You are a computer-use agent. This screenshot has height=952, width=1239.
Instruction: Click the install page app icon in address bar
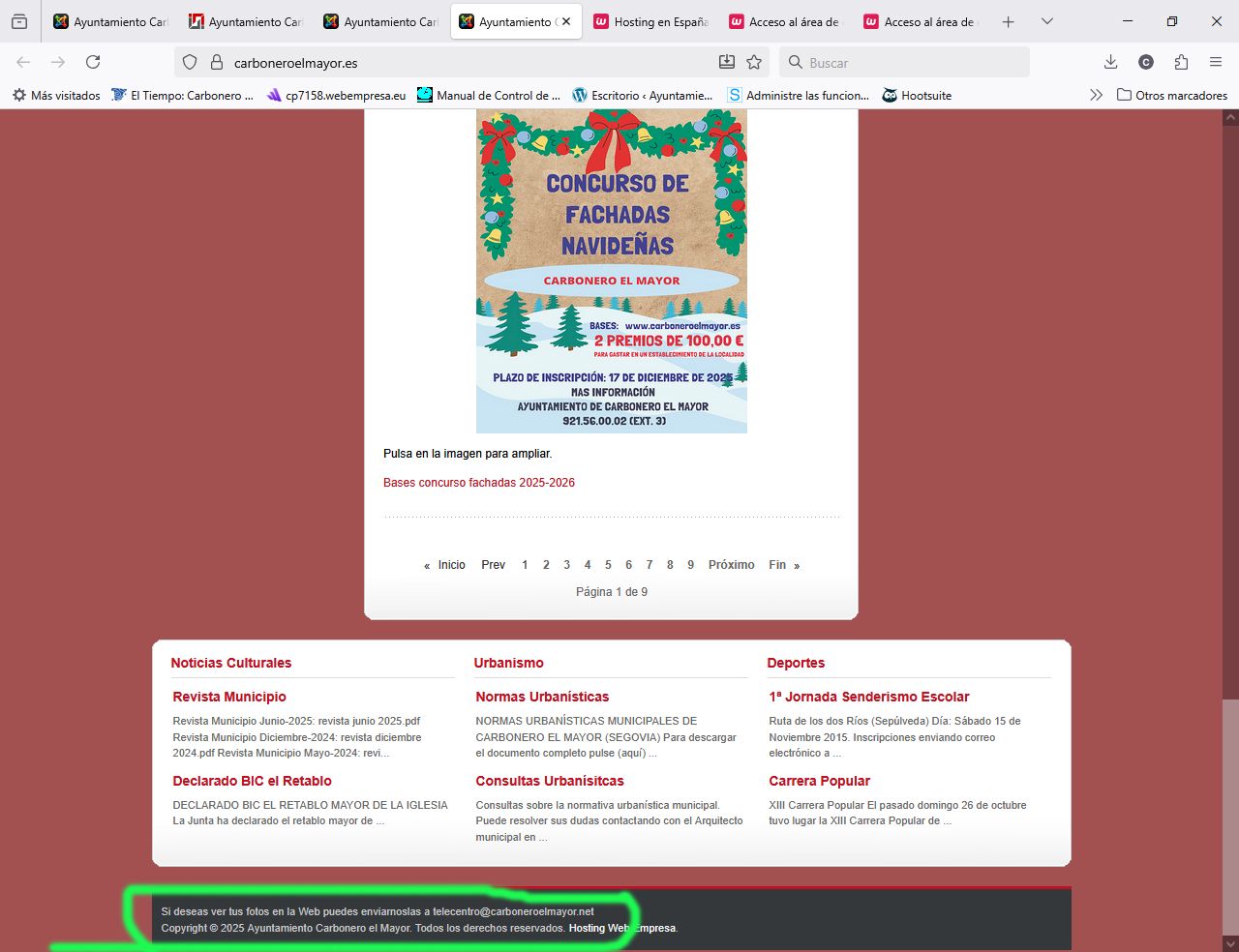727,62
